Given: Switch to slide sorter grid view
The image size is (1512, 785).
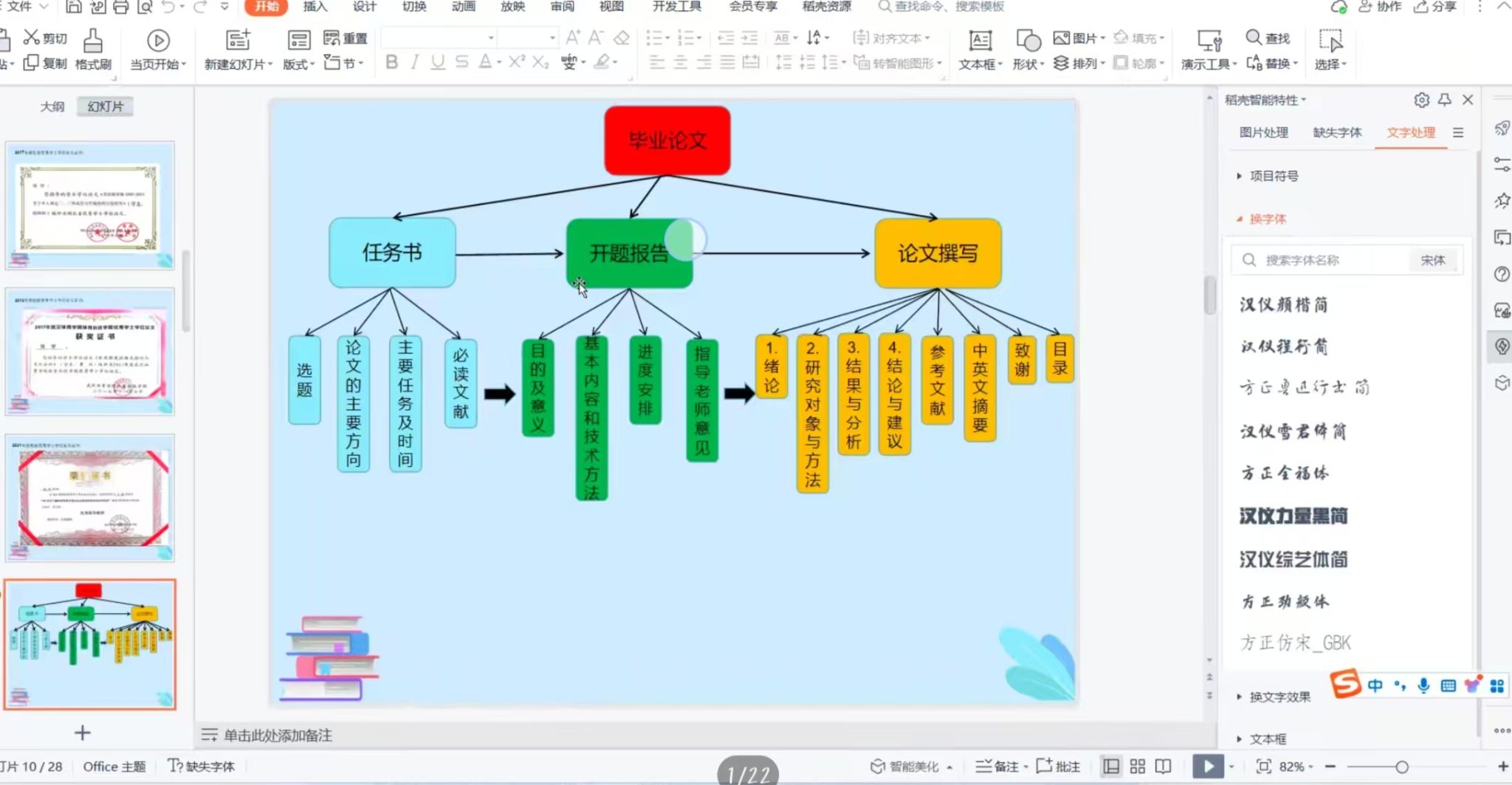Looking at the screenshot, I should [x=1138, y=767].
